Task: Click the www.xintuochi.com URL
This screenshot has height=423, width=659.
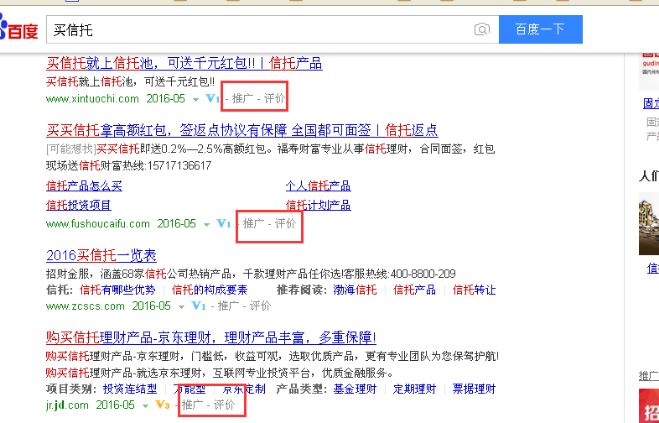Action: (x=92, y=99)
